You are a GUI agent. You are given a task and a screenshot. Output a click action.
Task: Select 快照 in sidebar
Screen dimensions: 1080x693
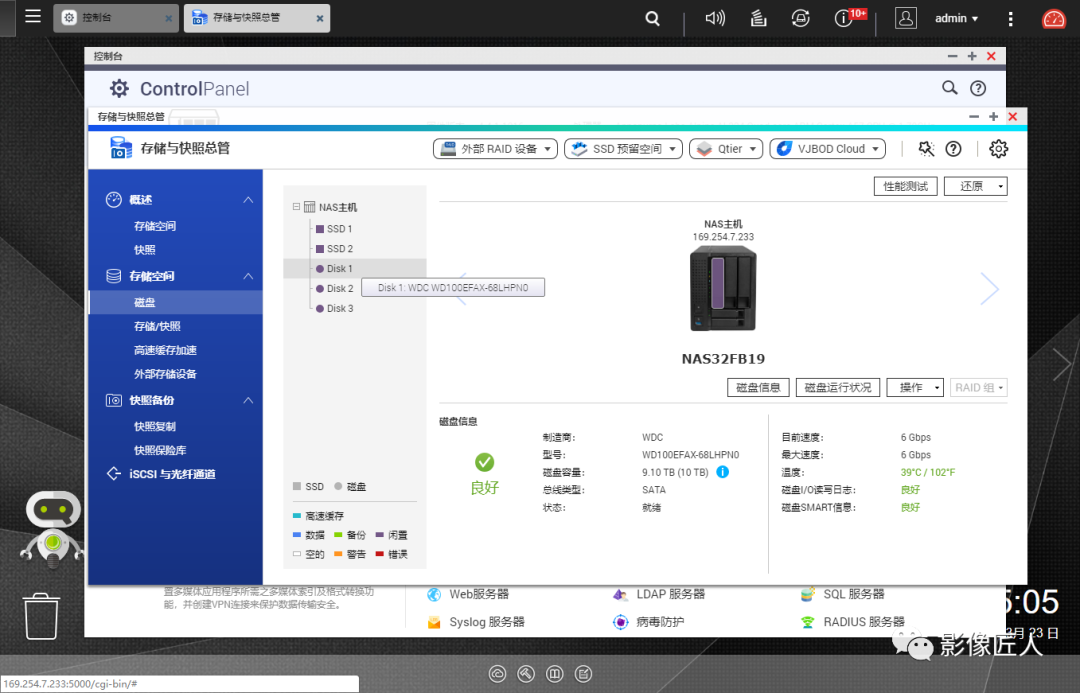[145, 249]
